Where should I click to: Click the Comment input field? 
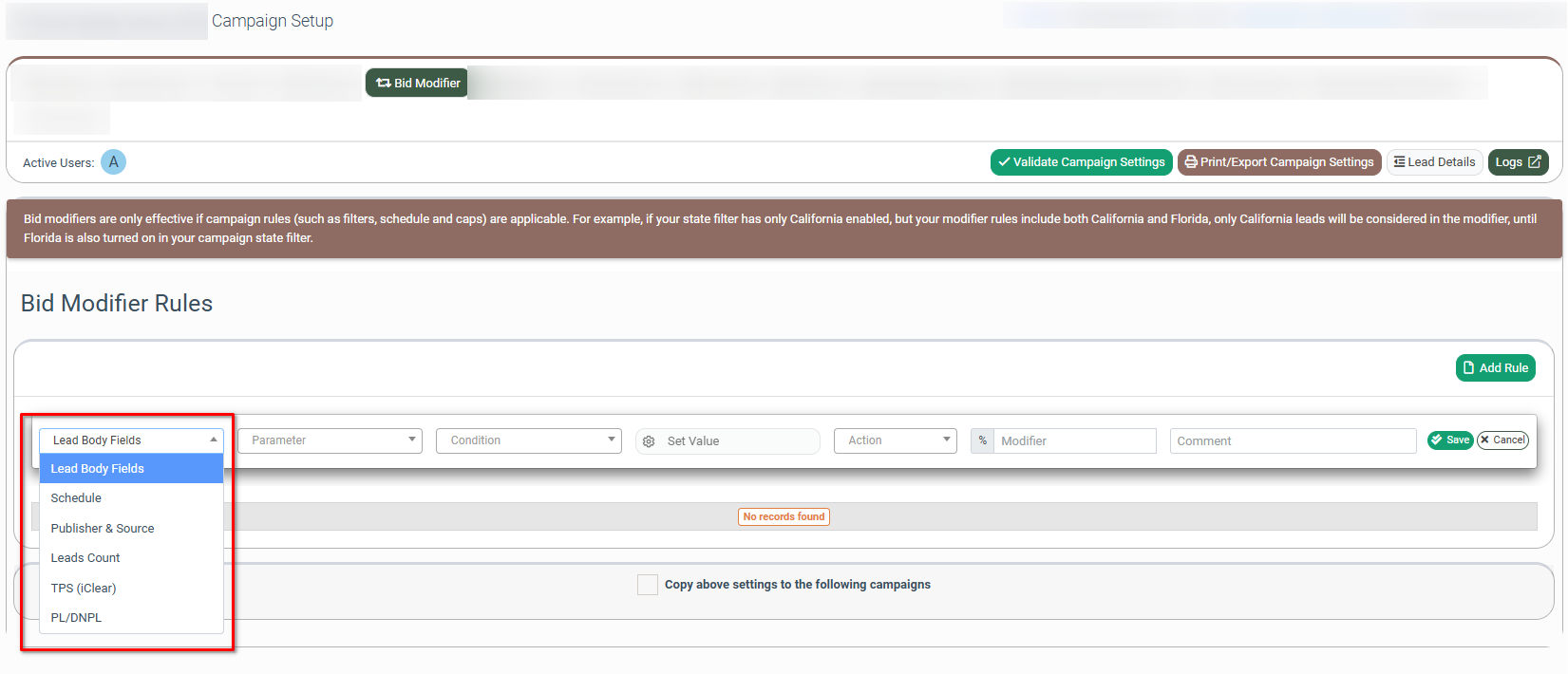pos(1292,441)
